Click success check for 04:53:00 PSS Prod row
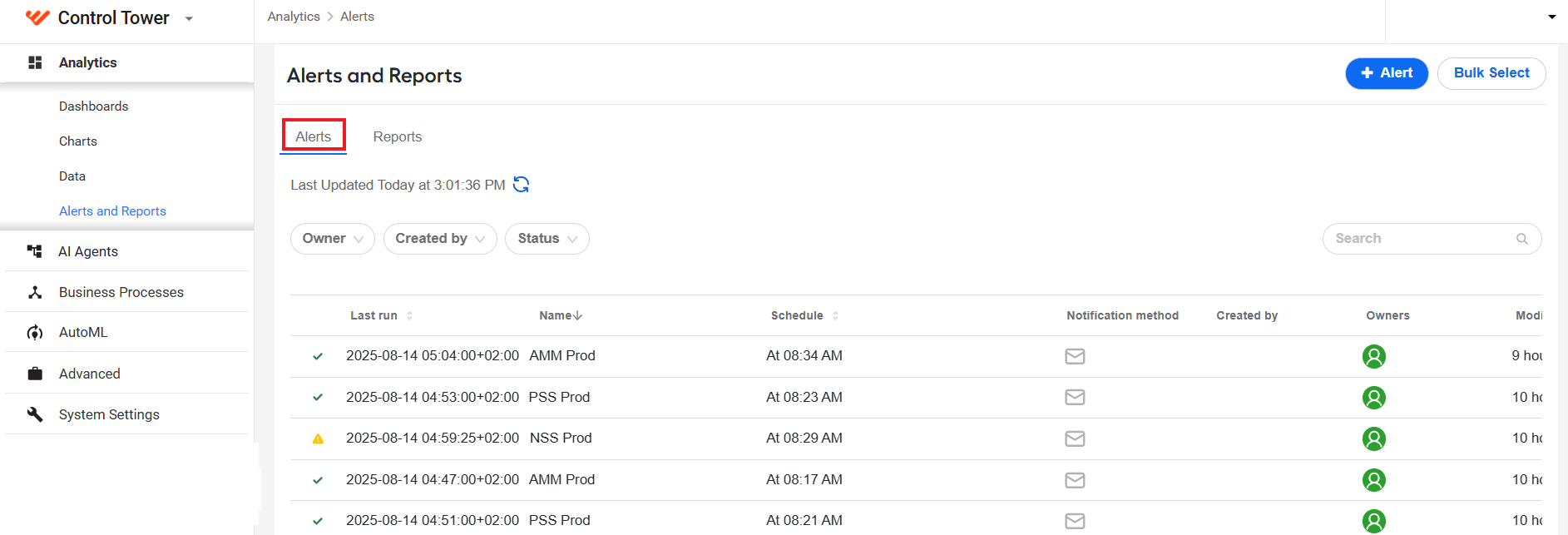The height and width of the screenshot is (535, 1568). click(x=318, y=398)
